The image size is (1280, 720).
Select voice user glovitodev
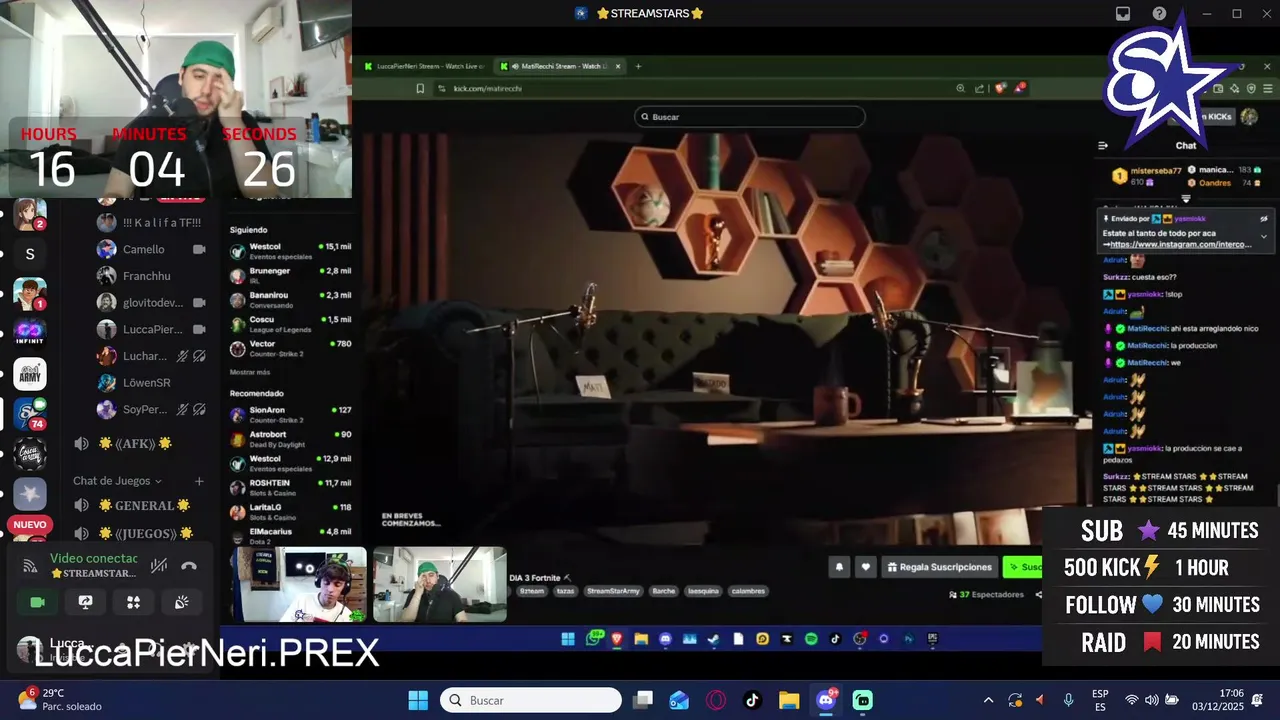click(150, 302)
